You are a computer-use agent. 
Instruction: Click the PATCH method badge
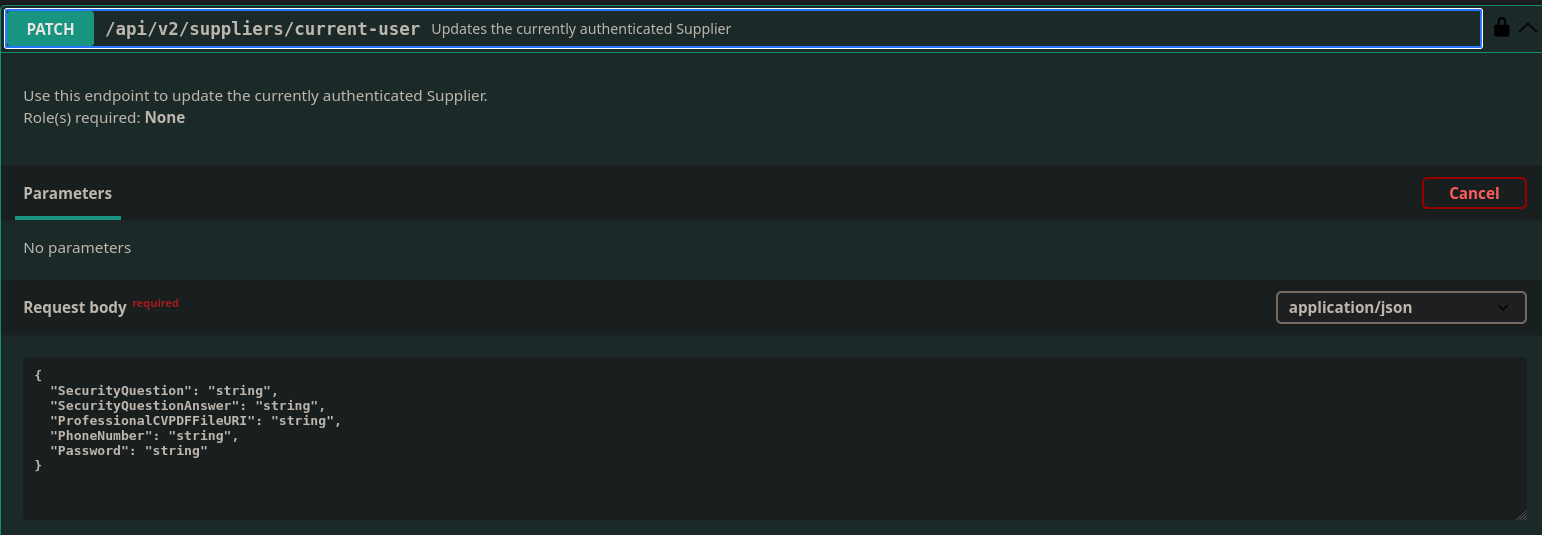pos(50,29)
